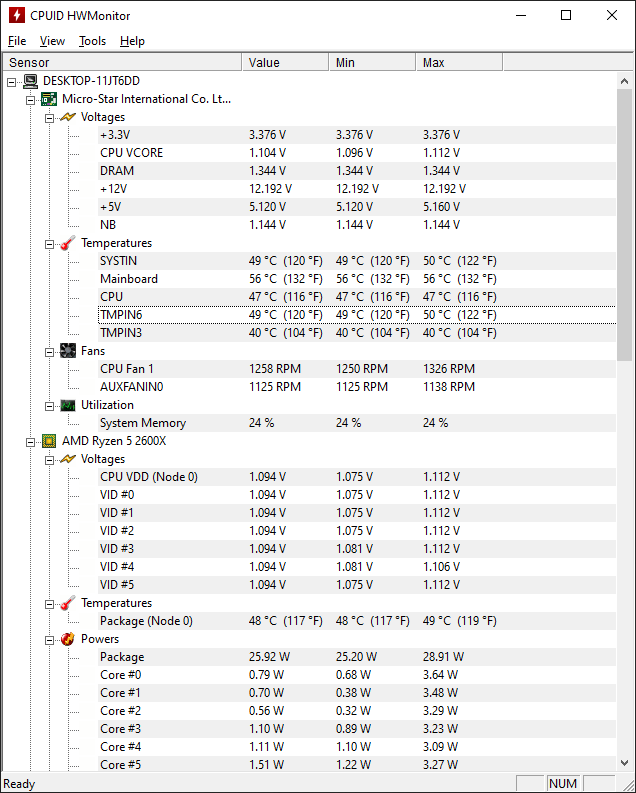The height and width of the screenshot is (793, 636).
Task: Collapse the Powers tree section
Action: tap(49, 639)
